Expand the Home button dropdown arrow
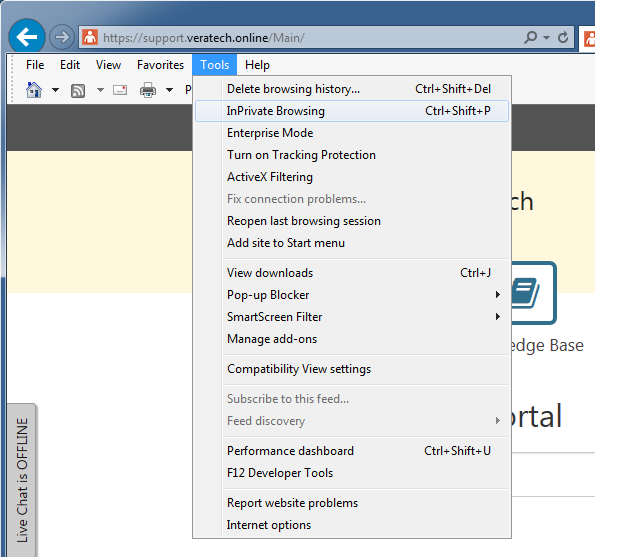Viewport: 626px width, 557px height. point(55,90)
